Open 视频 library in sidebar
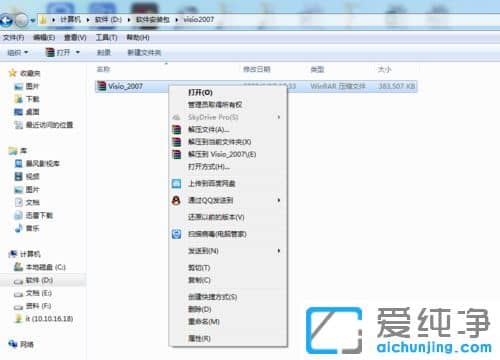 click(x=27, y=176)
